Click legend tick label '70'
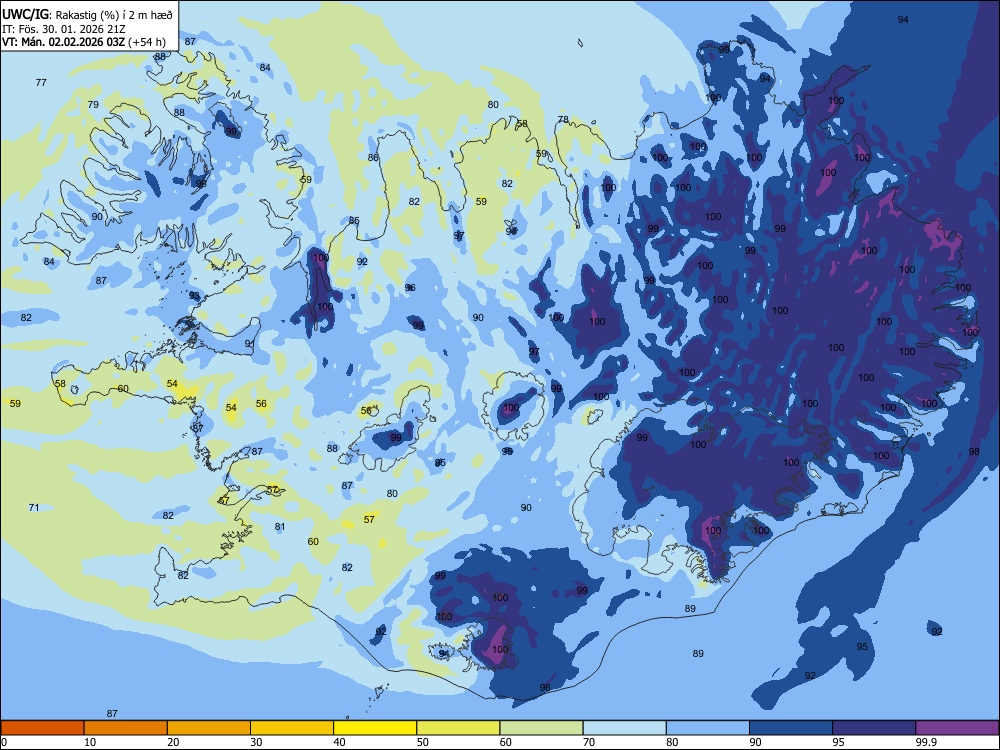The image size is (1000, 750). point(589,742)
